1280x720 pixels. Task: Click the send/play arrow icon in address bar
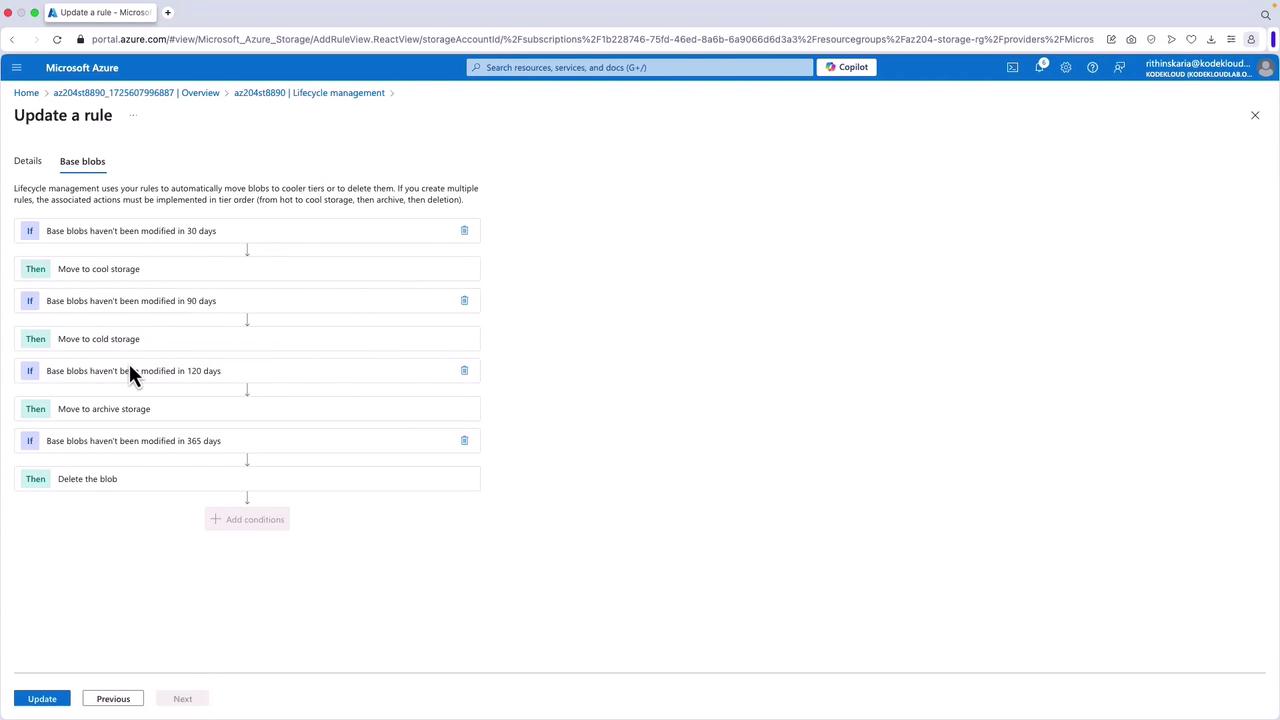point(1171,39)
